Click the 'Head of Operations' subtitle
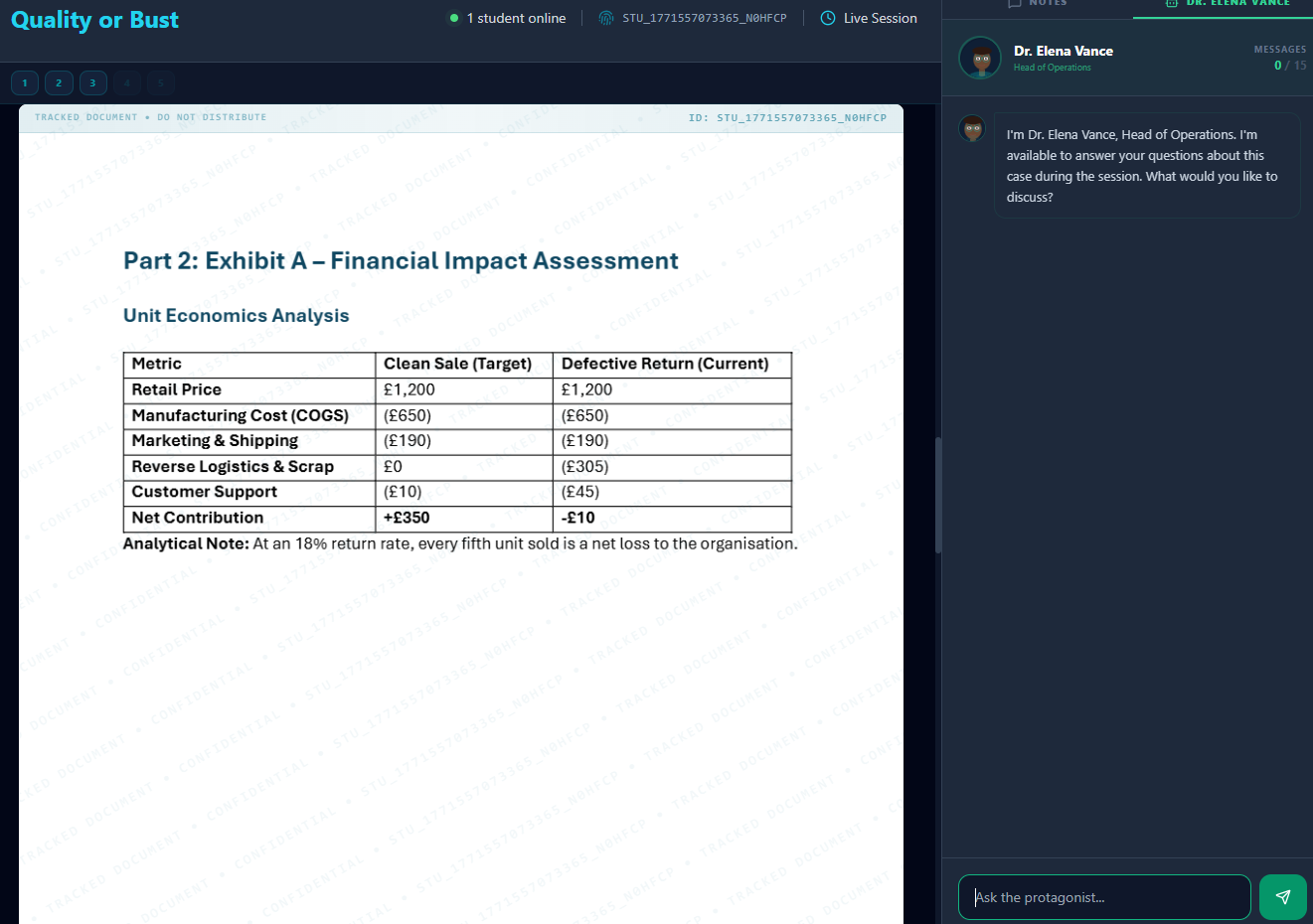Screen dimensions: 1313x924 [1052, 68]
